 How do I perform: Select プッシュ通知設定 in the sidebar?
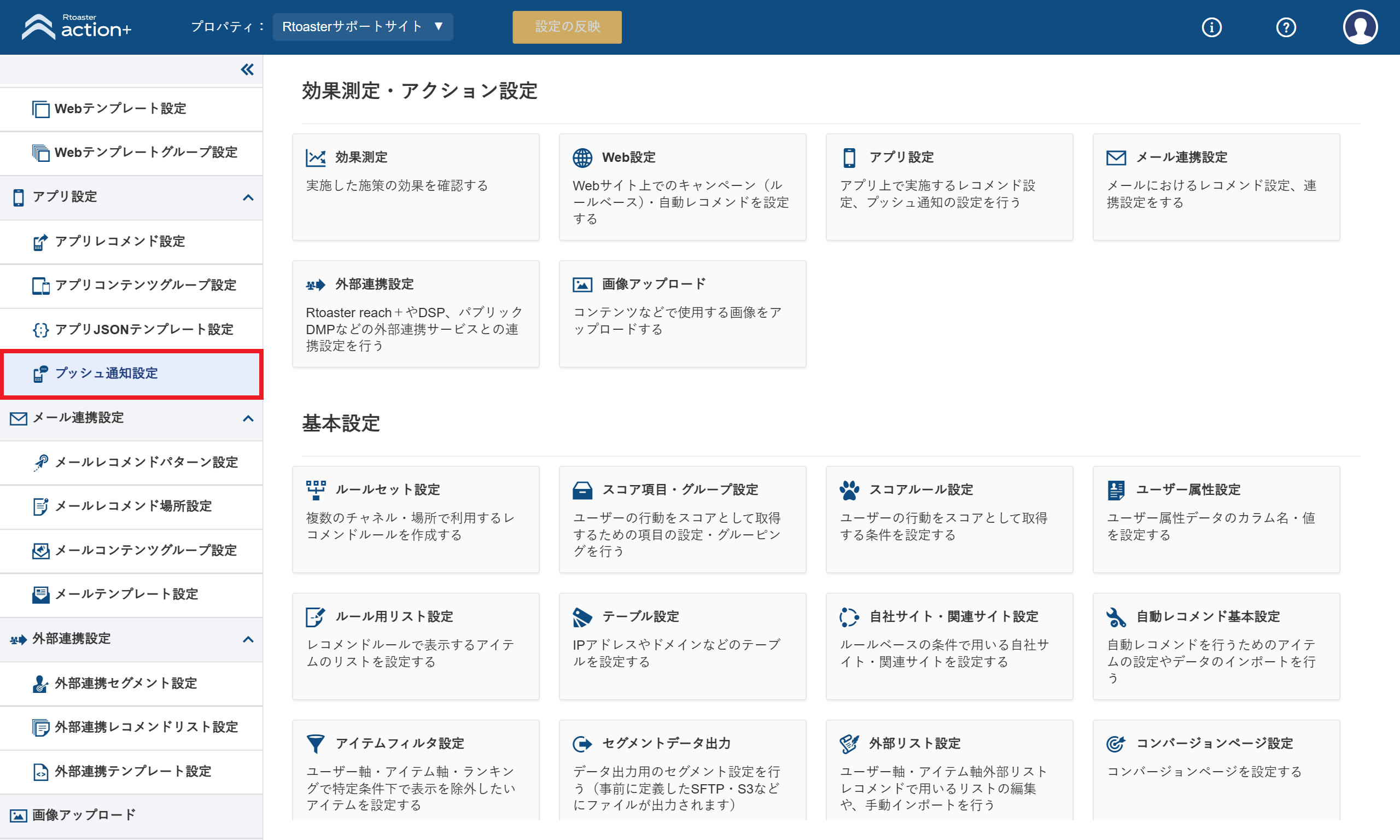(x=131, y=374)
